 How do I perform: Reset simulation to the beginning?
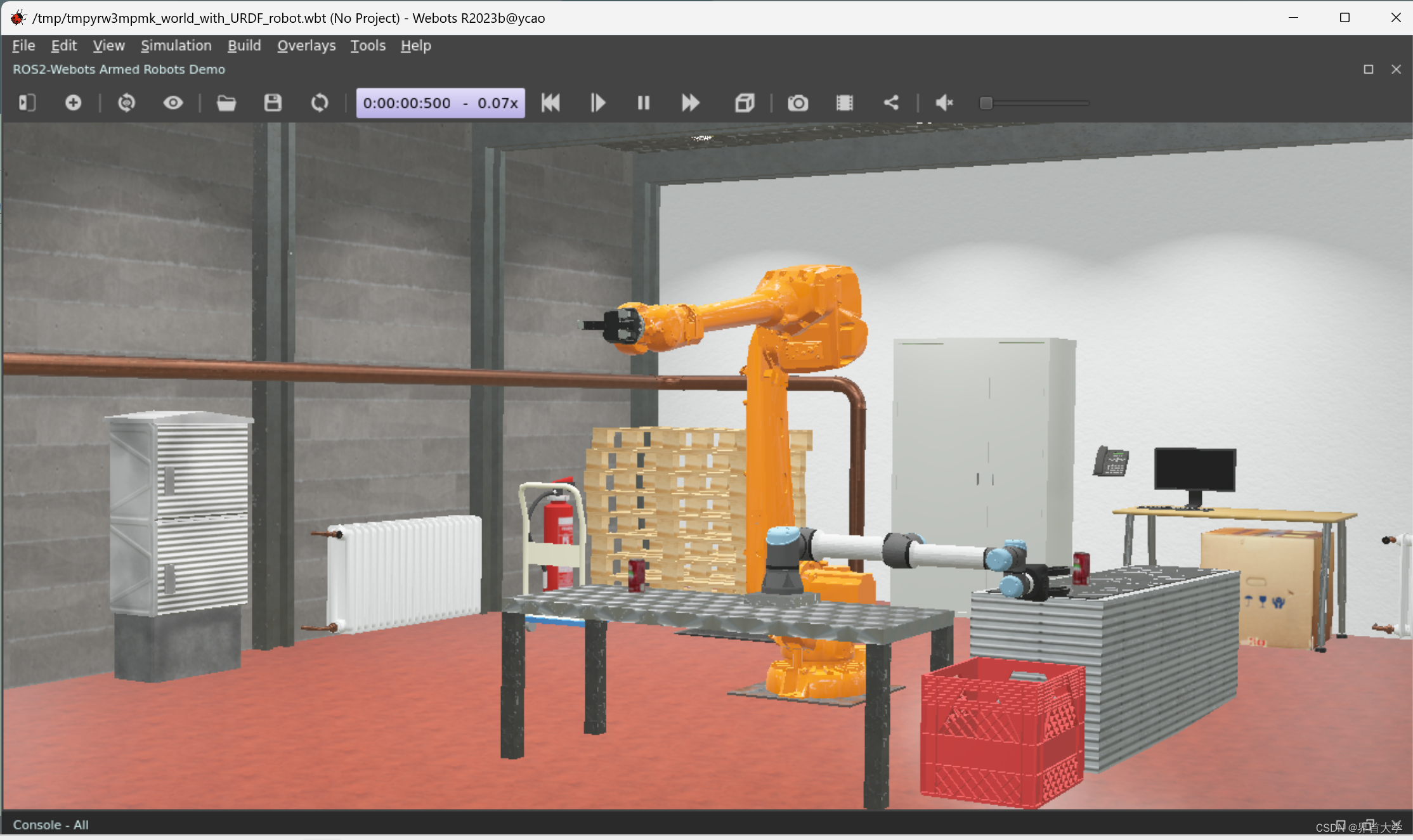550,103
